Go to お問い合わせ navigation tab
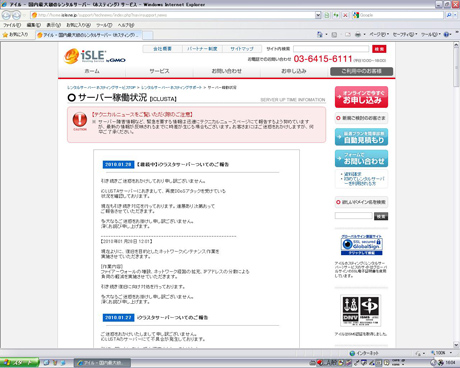 point(227,71)
